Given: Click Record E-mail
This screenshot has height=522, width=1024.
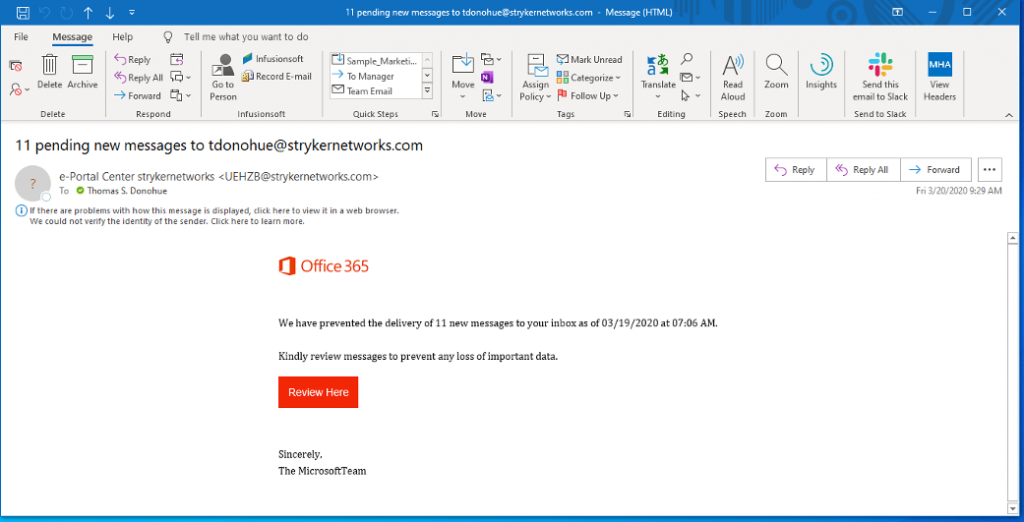Looking at the screenshot, I should click(277, 76).
